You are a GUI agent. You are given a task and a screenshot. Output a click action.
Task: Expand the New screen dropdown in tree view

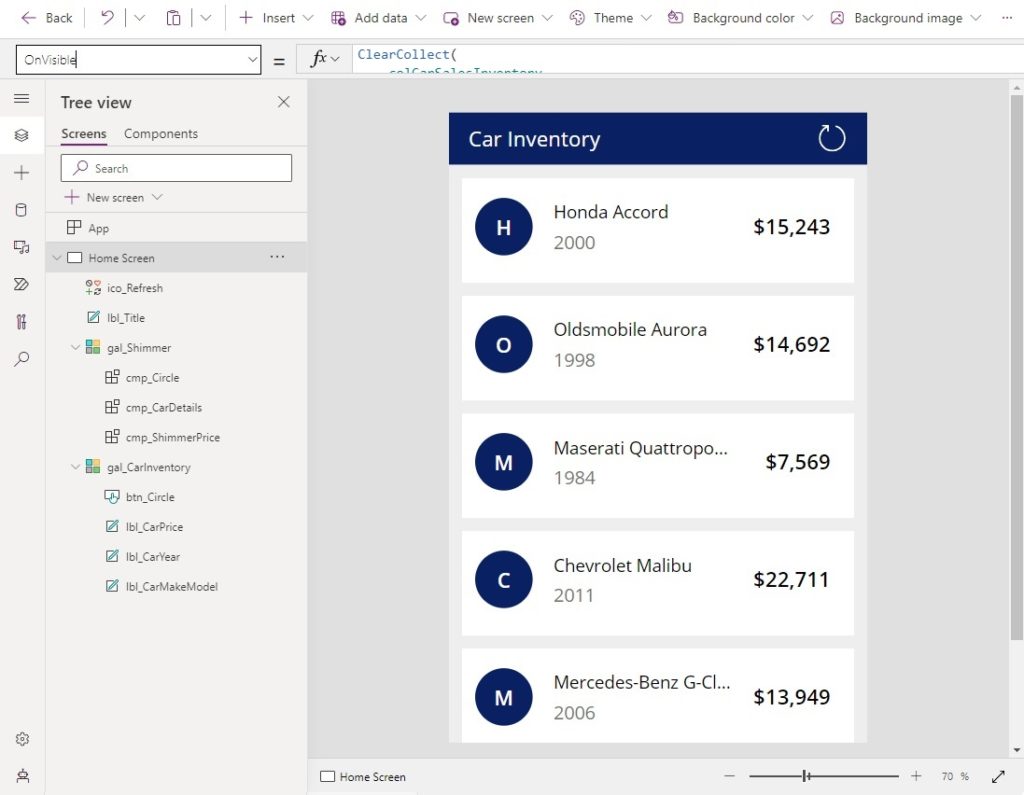click(x=157, y=198)
